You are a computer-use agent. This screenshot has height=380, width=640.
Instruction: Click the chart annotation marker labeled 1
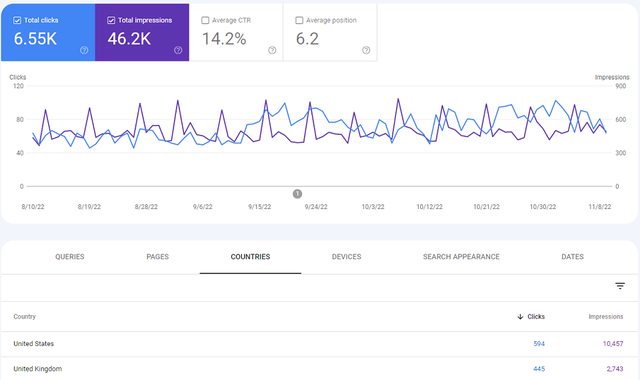tap(297, 193)
